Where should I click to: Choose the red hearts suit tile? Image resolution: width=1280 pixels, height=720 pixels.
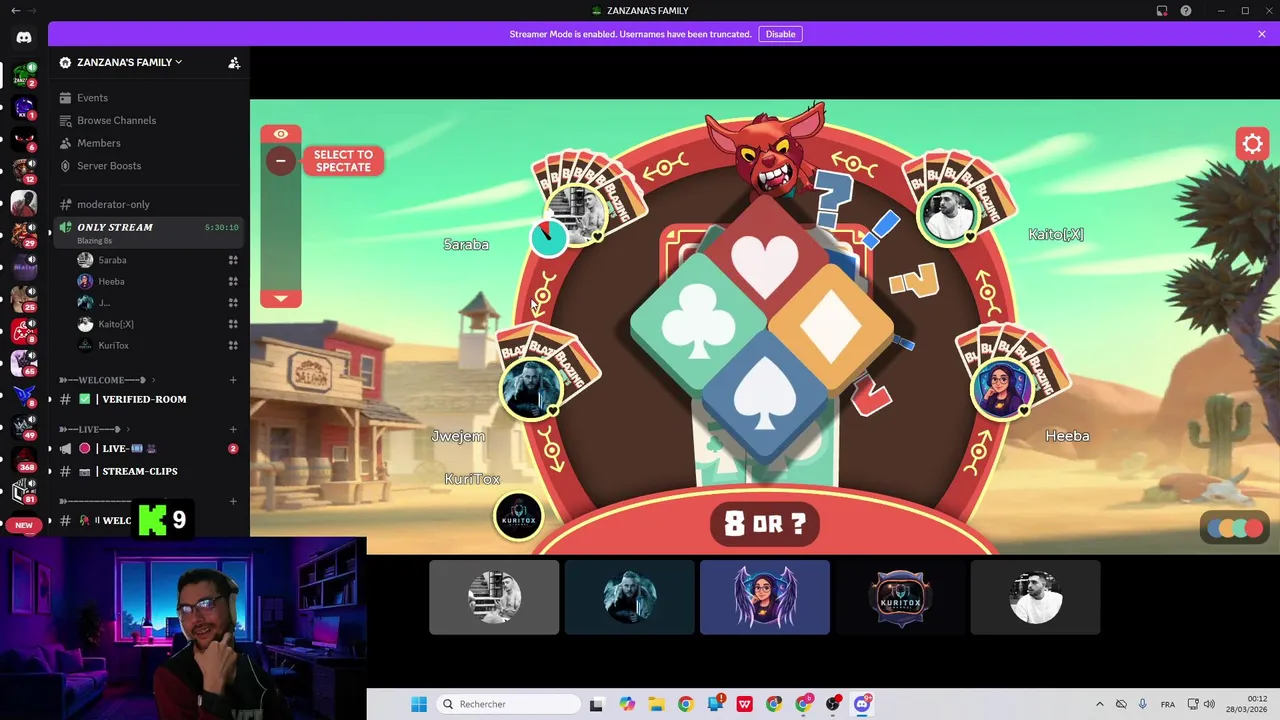[765, 258]
